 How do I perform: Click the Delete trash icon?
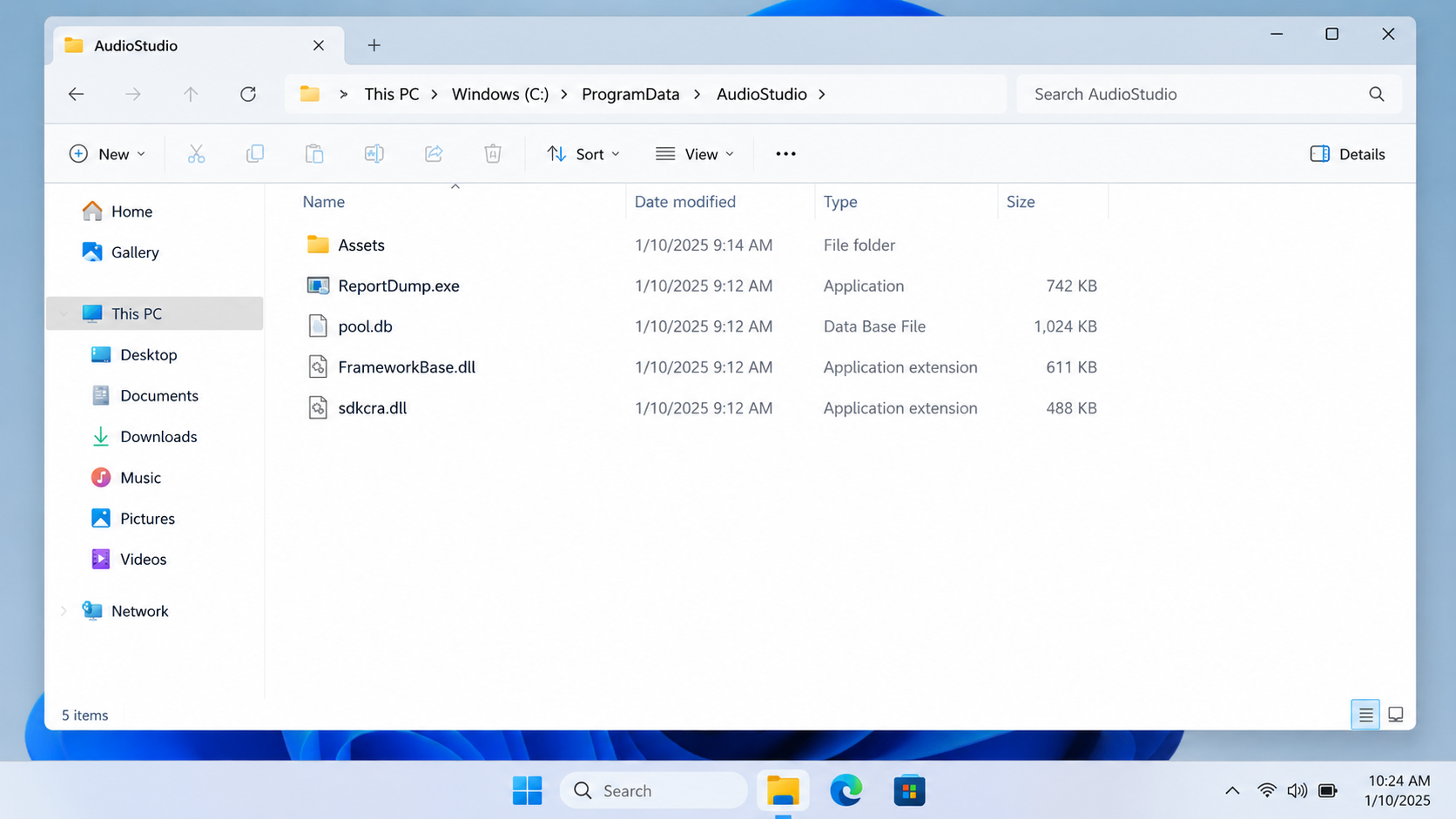click(x=493, y=154)
